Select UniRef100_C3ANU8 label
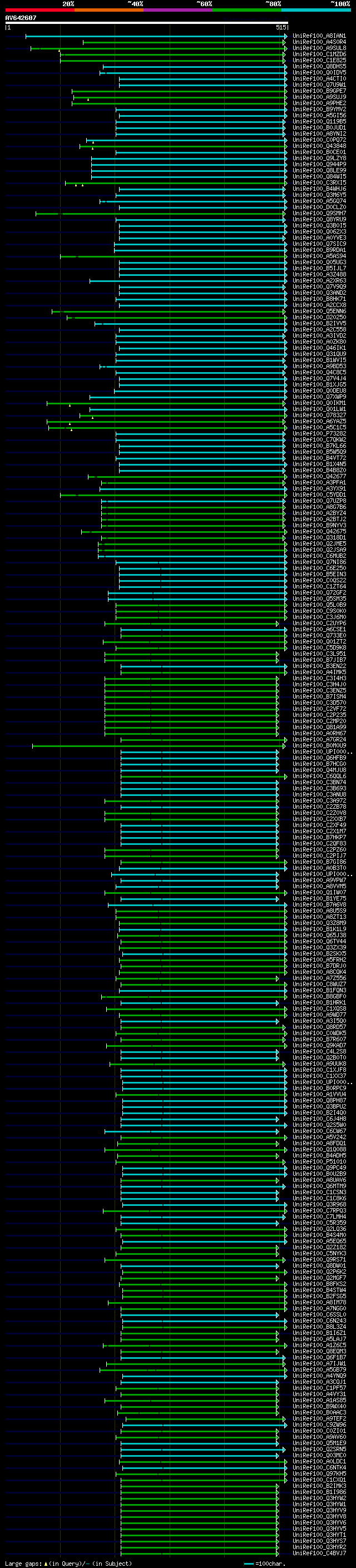This screenshot has width=356, height=1568. click(319, 794)
